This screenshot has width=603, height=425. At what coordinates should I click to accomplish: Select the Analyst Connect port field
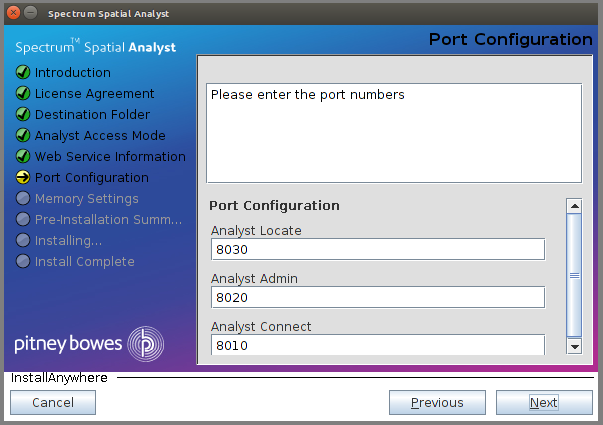click(x=377, y=345)
